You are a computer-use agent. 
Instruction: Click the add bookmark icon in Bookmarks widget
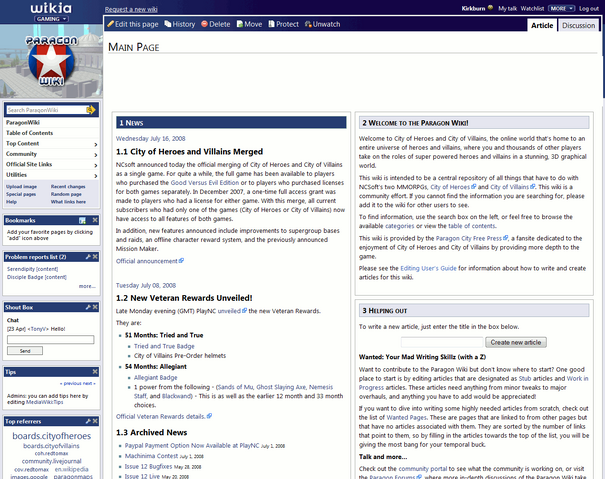[82, 220]
